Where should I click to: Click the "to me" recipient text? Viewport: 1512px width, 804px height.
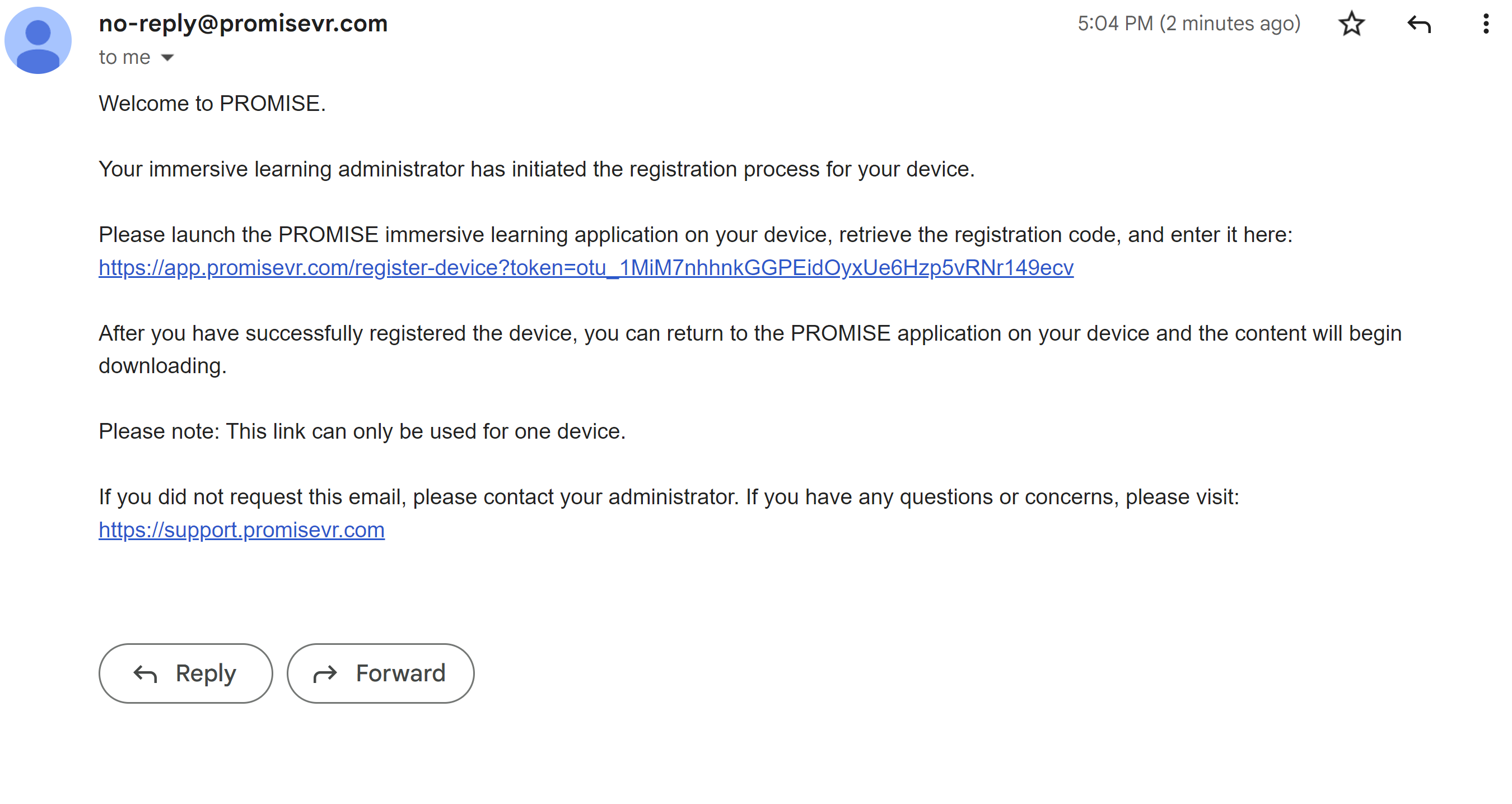coord(124,58)
